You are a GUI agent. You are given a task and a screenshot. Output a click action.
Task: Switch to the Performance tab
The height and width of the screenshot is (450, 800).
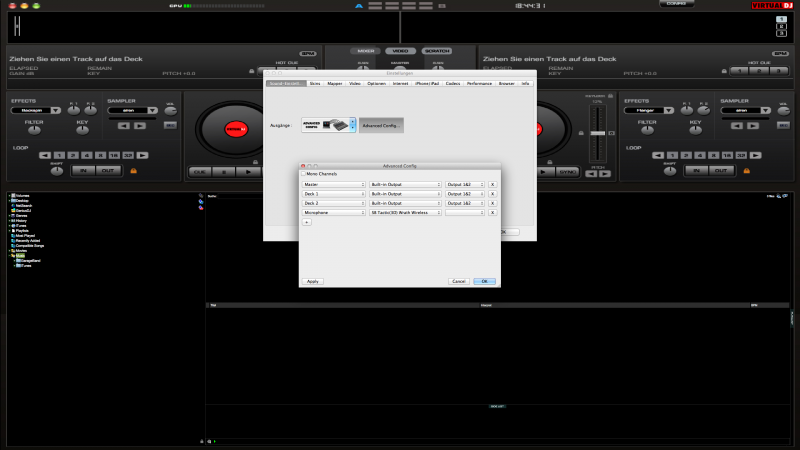(479, 83)
